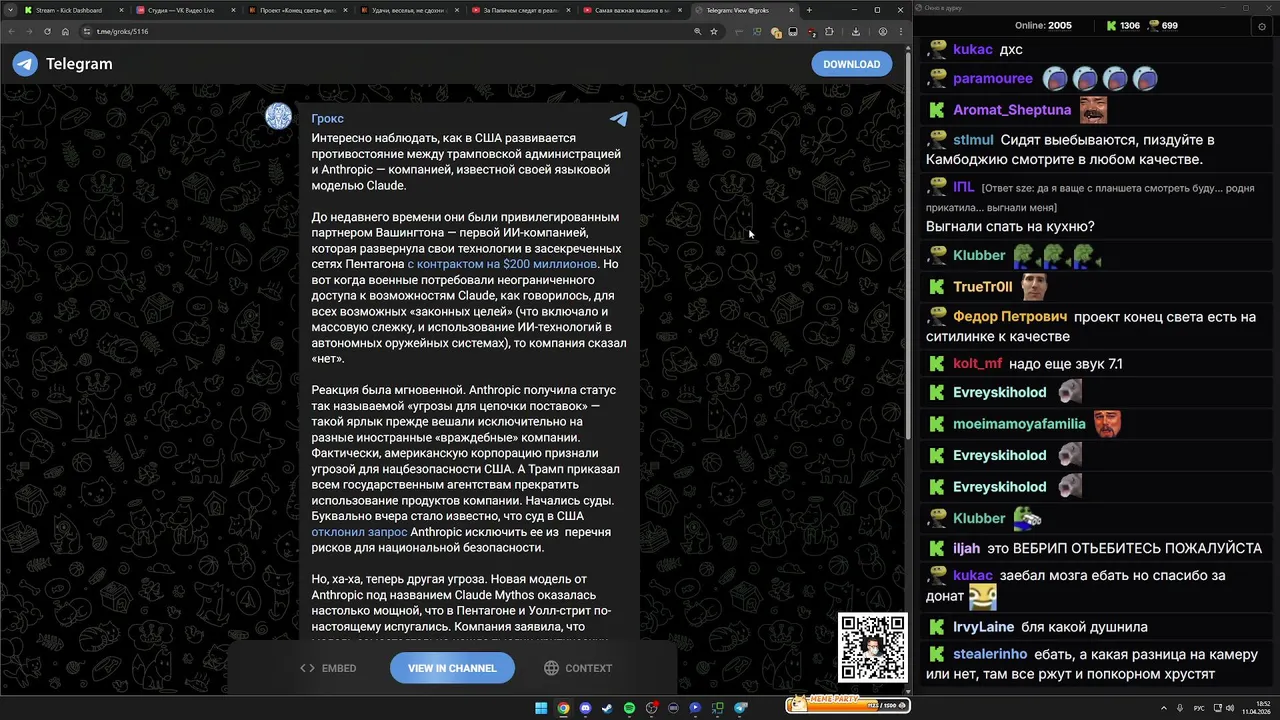Viewport: 1280px width, 720px height.
Task: Click the username kukac above the paramouree message
Action: pos(973,49)
